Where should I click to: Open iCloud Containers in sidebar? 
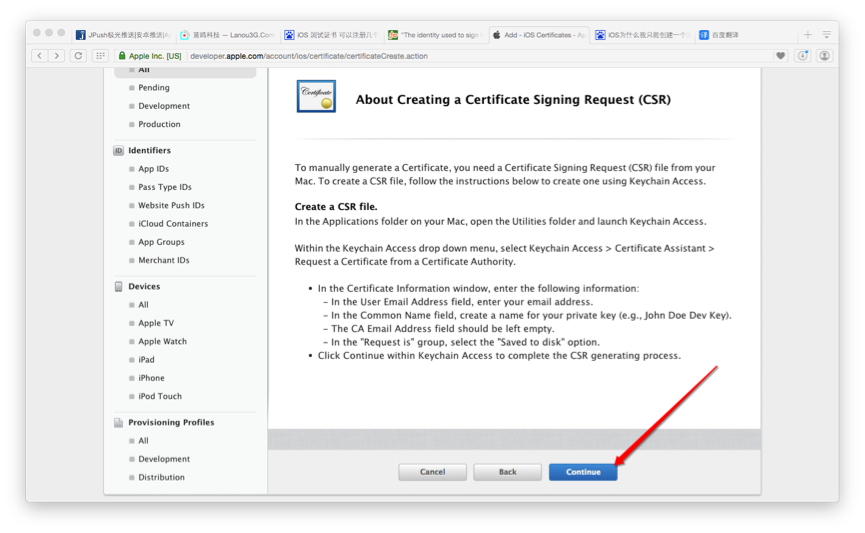click(x=173, y=223)
